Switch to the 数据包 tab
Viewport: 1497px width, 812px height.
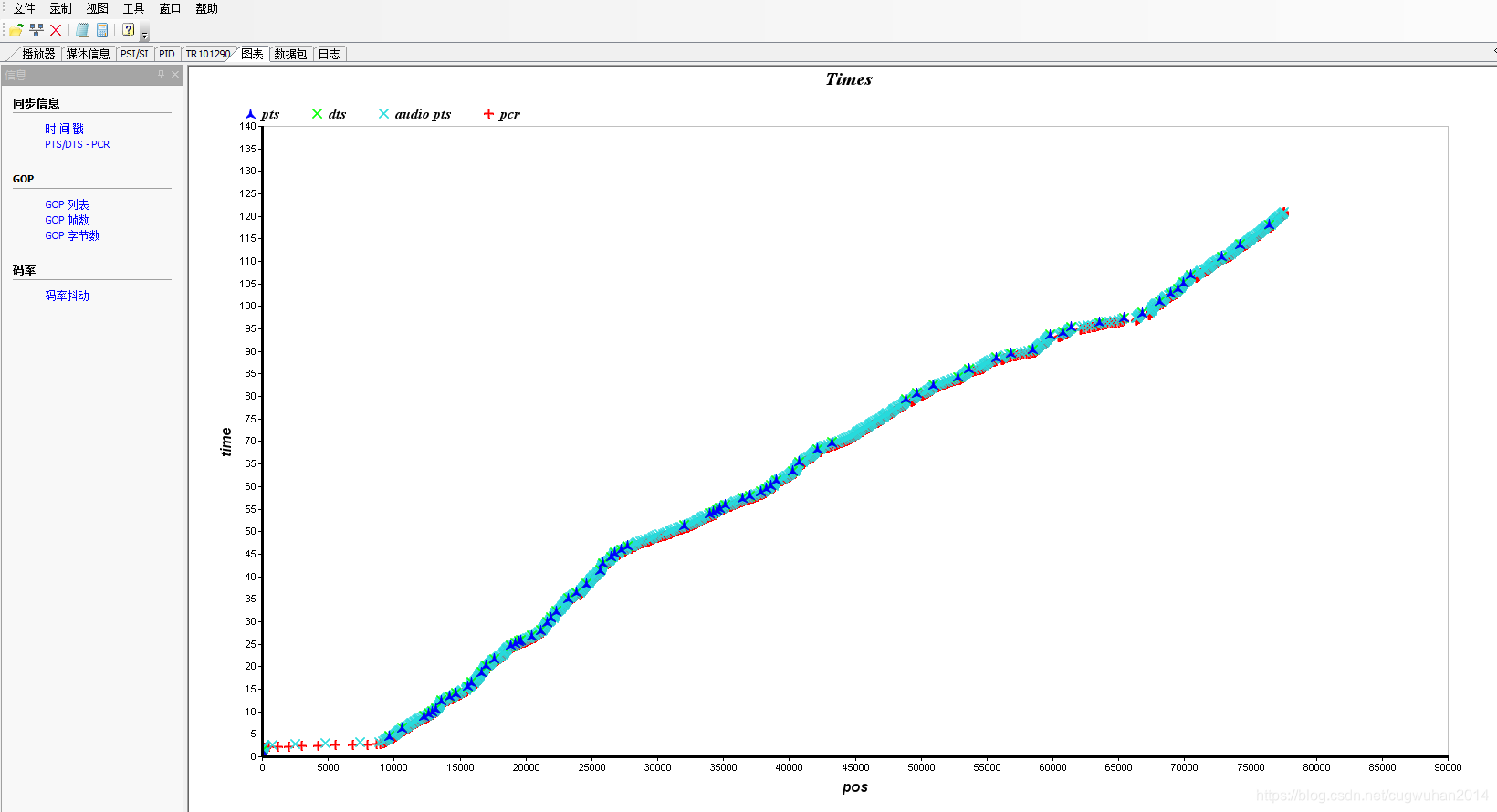290,54
